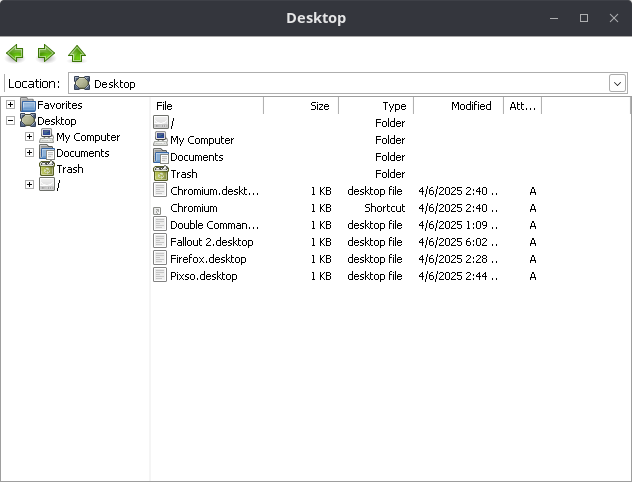Sort by the Size column header
Image resolution: width=632 pixels, height=482 pixels.
(x=301, y=106)
